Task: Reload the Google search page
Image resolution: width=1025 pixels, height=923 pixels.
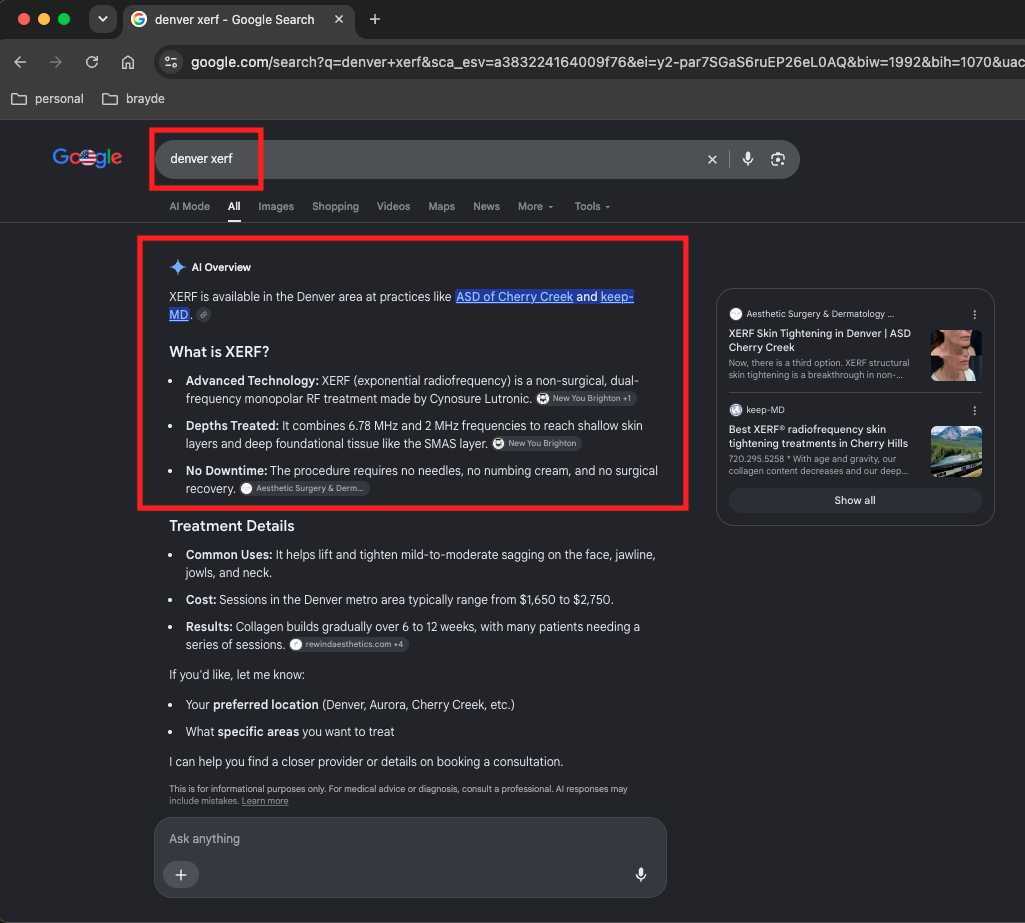Action: [x=92, y=62]
